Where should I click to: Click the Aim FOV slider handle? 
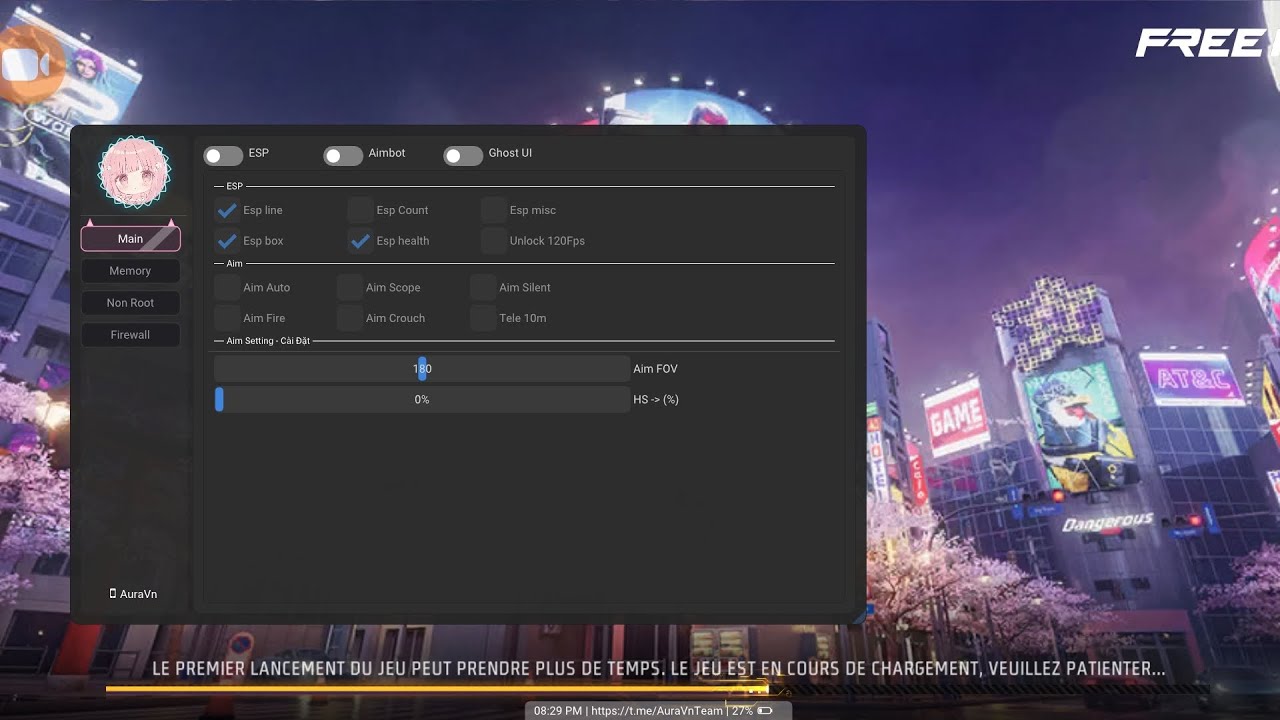pyautogui.click(x=422, y=369)
